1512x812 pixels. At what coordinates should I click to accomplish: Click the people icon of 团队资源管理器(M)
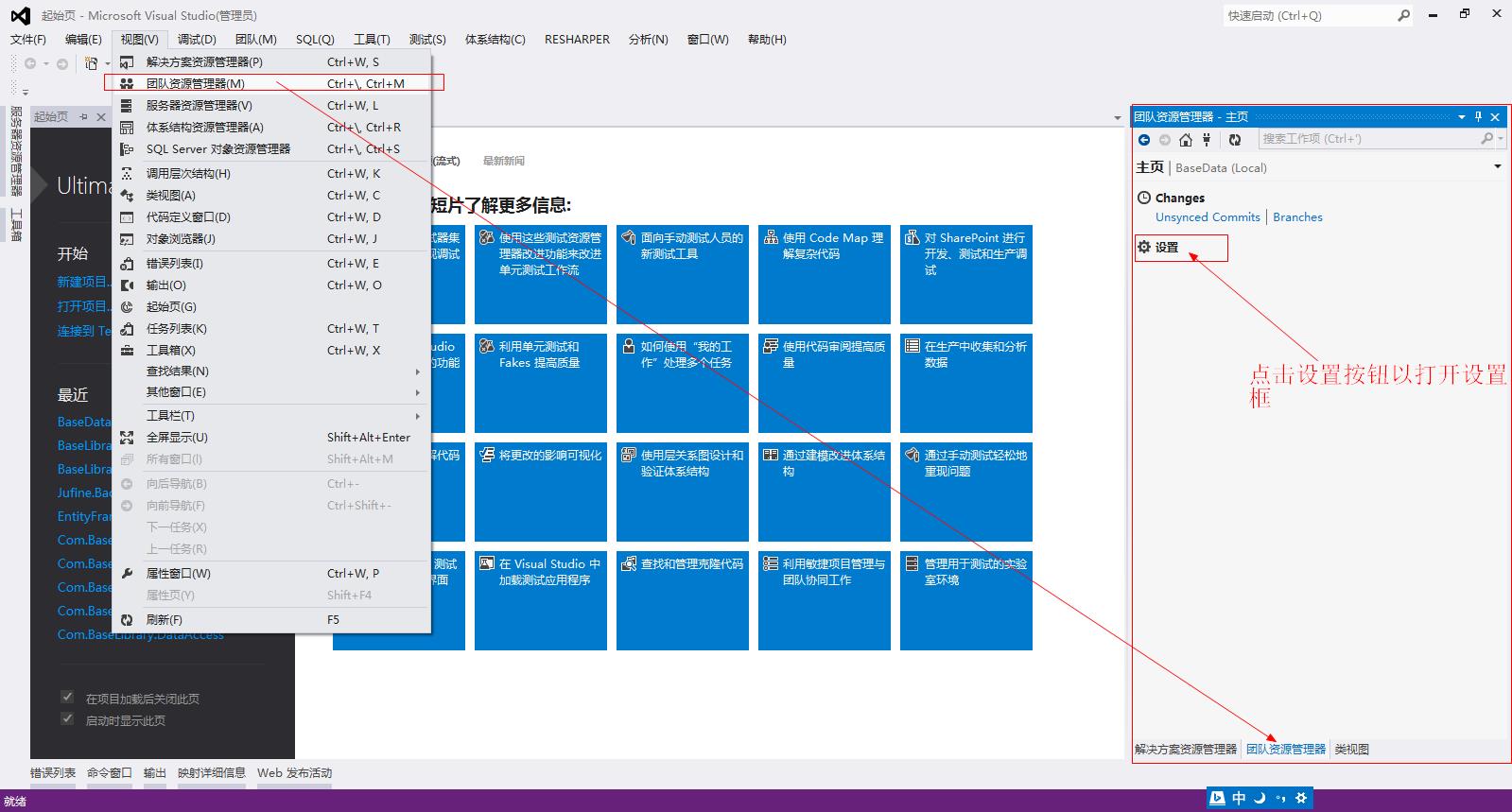click(x=127, y=83)
